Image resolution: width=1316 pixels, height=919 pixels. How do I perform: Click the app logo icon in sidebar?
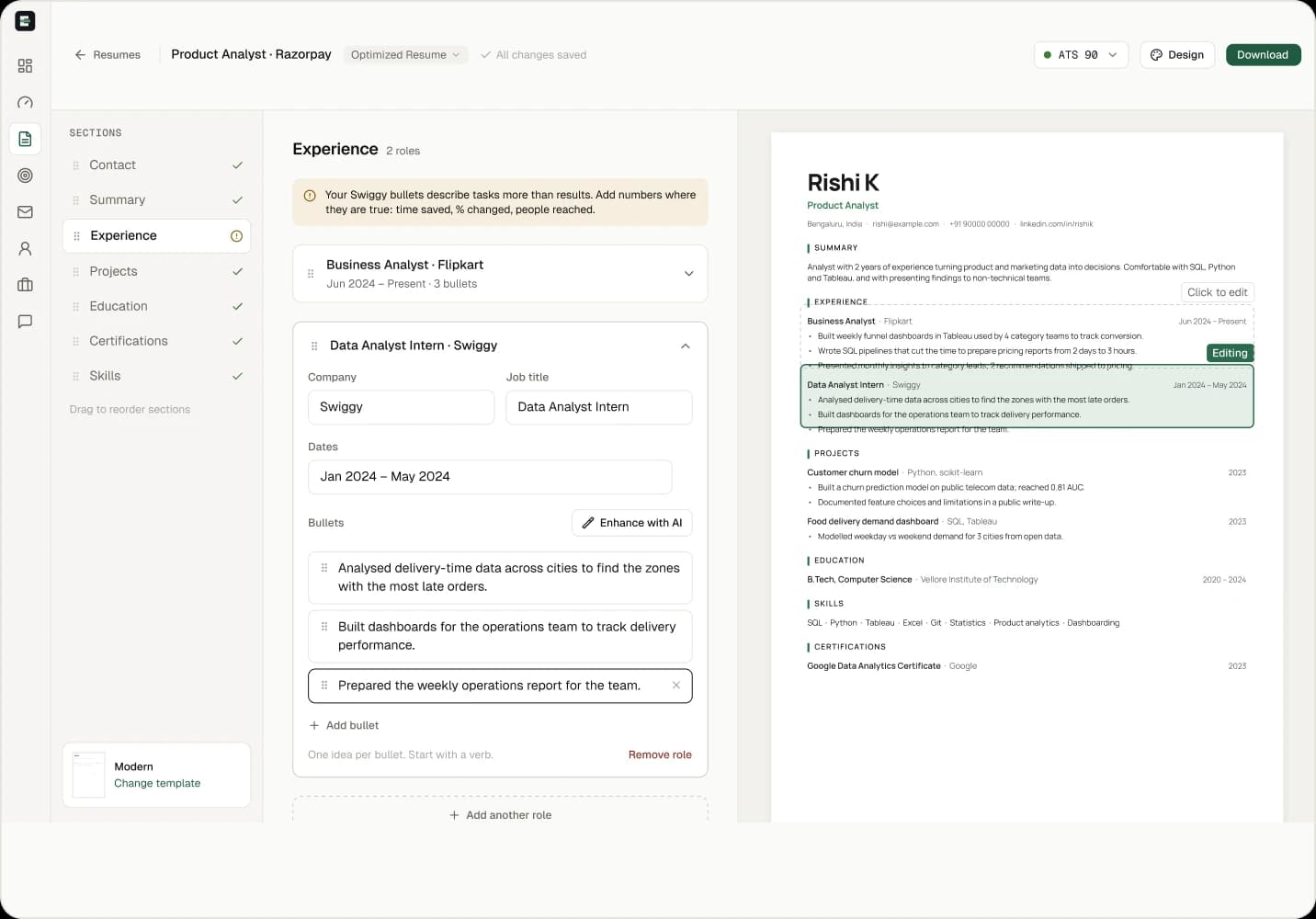(25, 21)
